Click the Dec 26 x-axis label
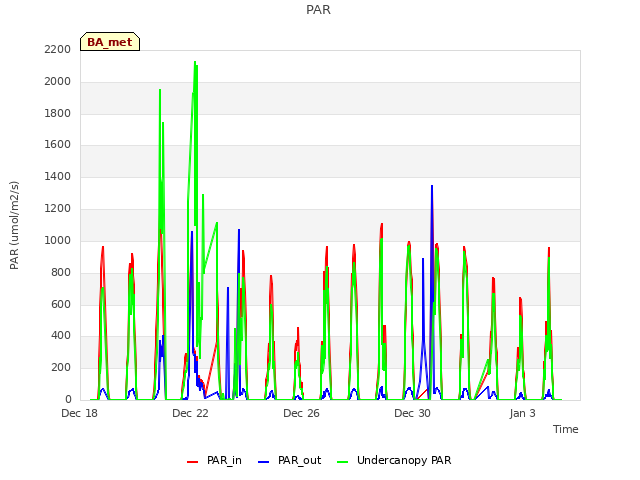Viewport: 640px width, 480px height. 302,413
